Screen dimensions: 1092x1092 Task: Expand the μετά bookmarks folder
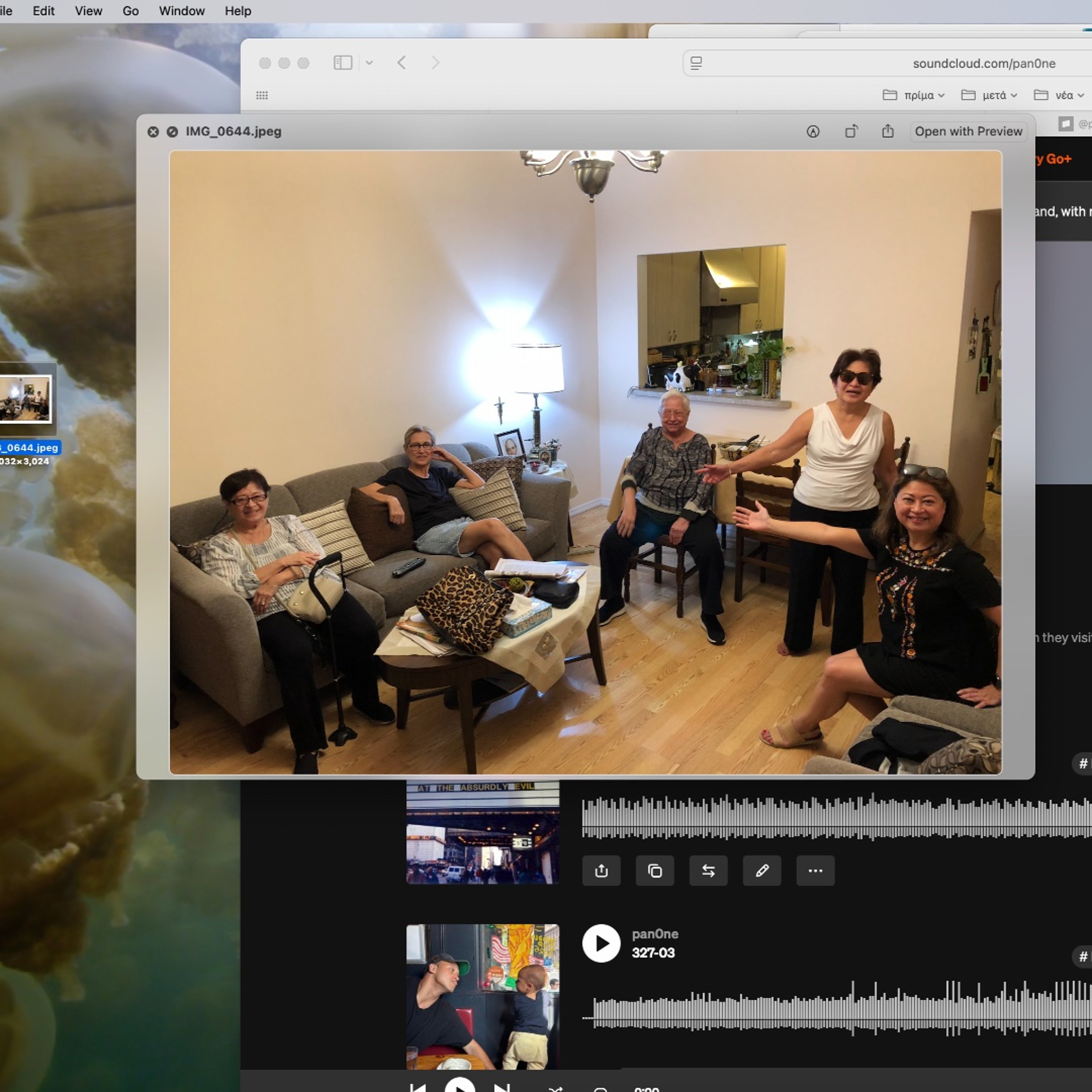pyautogui.click(x=989, y=95)
